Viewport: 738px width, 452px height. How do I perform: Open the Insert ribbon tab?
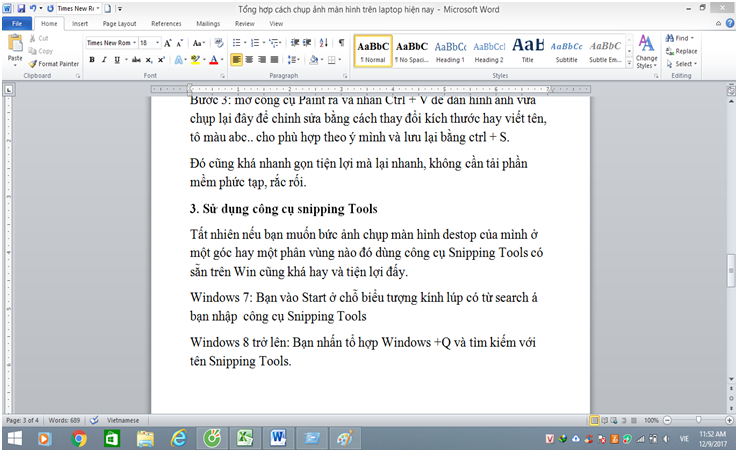click(80, 22)
